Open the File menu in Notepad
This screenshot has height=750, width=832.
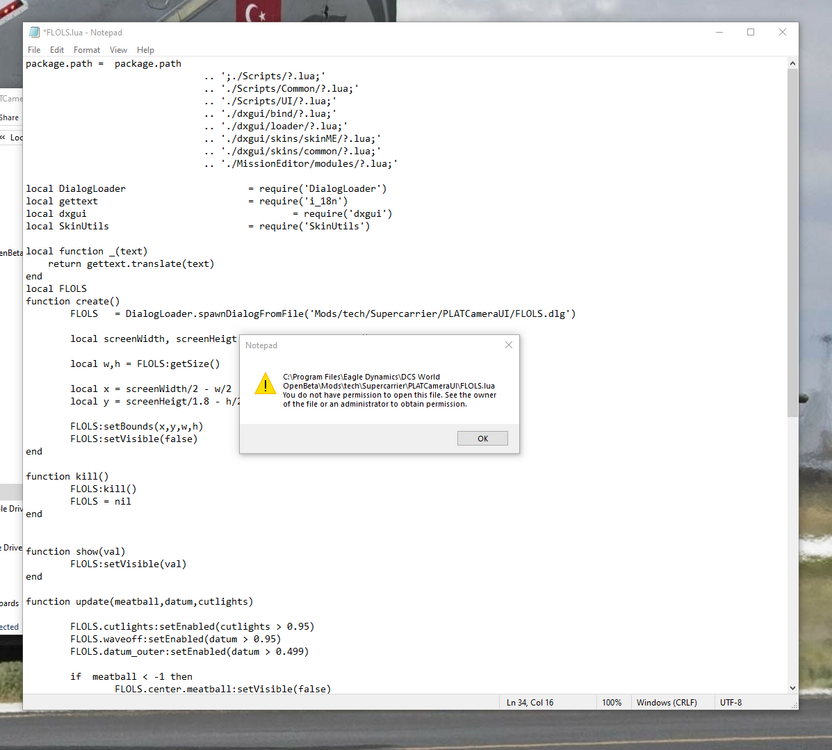coord(34,50)
